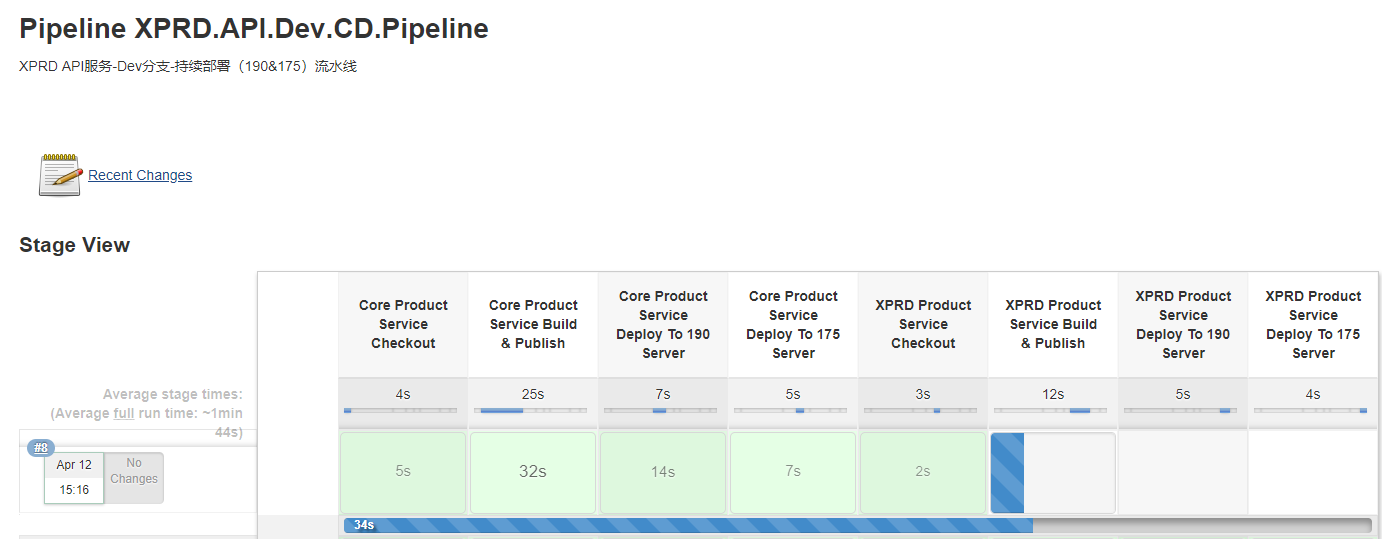Click the Core Product Service Build & Publish header

[x=533, y=324]
